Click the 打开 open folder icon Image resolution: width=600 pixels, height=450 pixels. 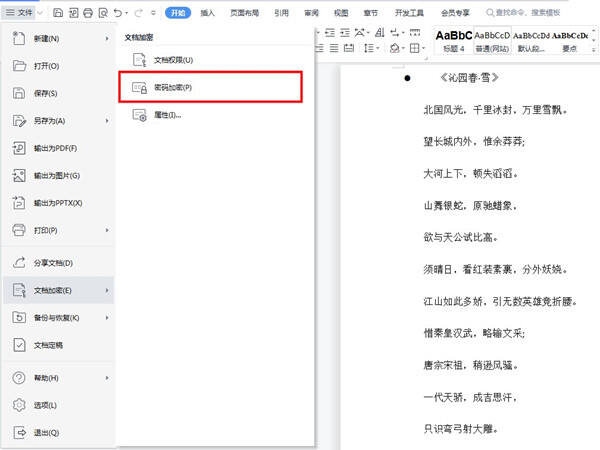19,66
